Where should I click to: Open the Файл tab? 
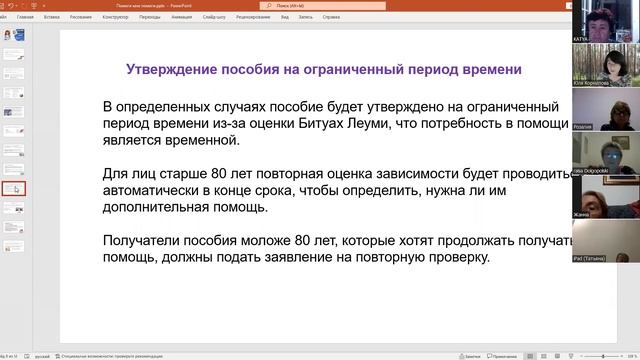(x=3, y=17)
